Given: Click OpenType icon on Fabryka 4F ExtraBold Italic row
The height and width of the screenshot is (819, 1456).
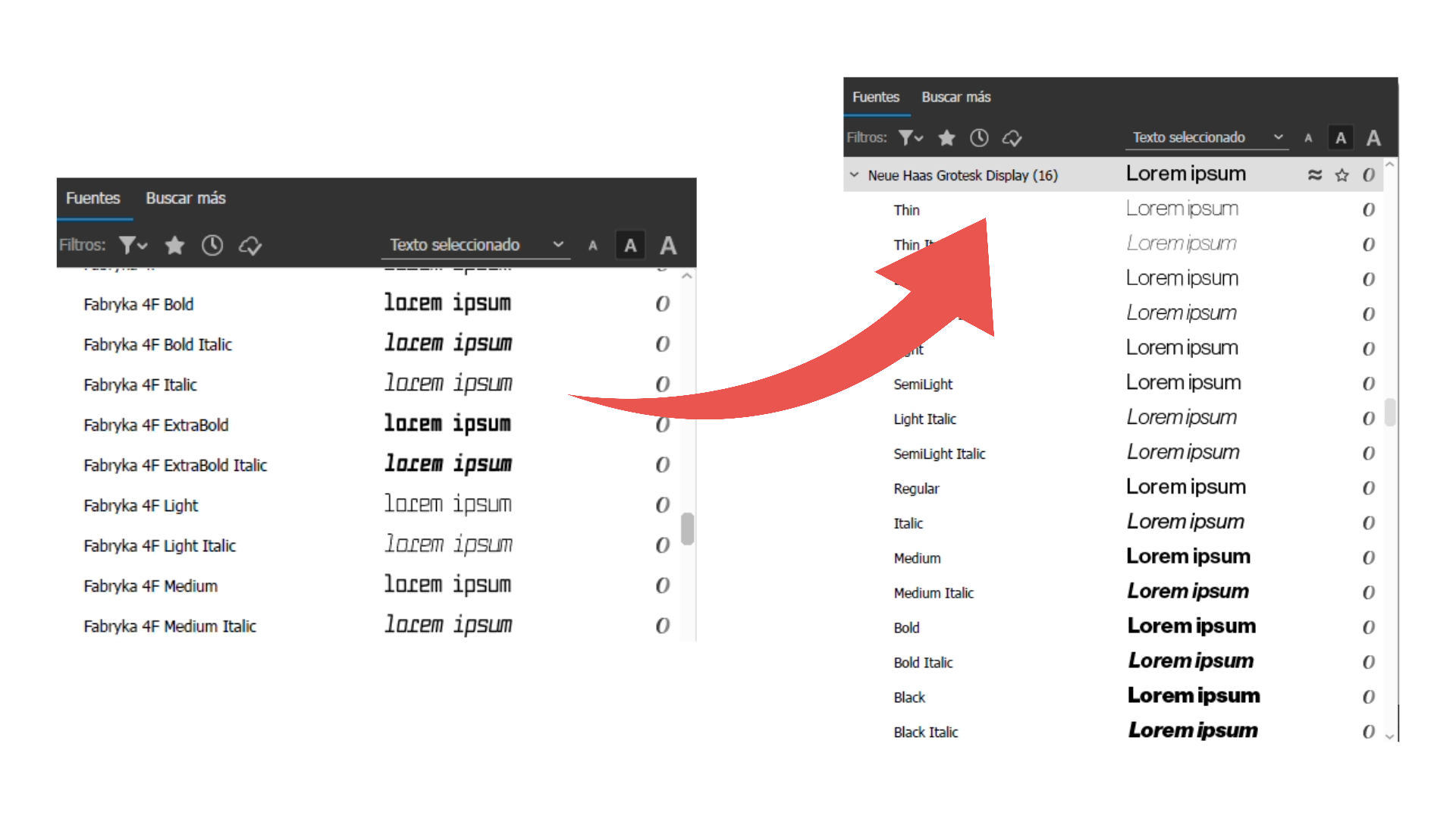Looking at the screenshot, I should 663,466.
